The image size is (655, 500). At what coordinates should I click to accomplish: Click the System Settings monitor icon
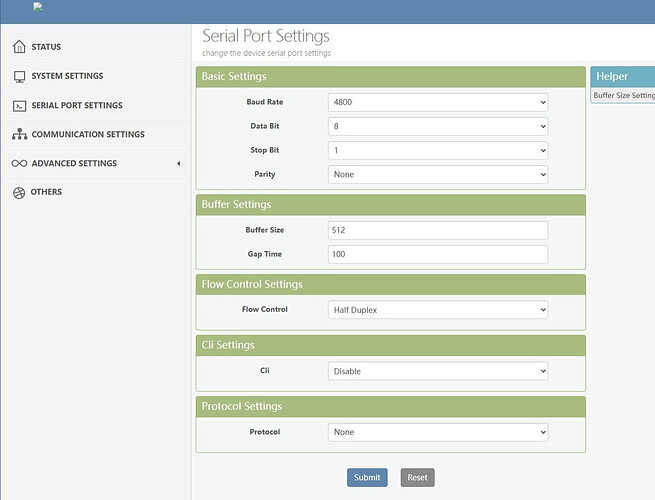tap(19, 76)
